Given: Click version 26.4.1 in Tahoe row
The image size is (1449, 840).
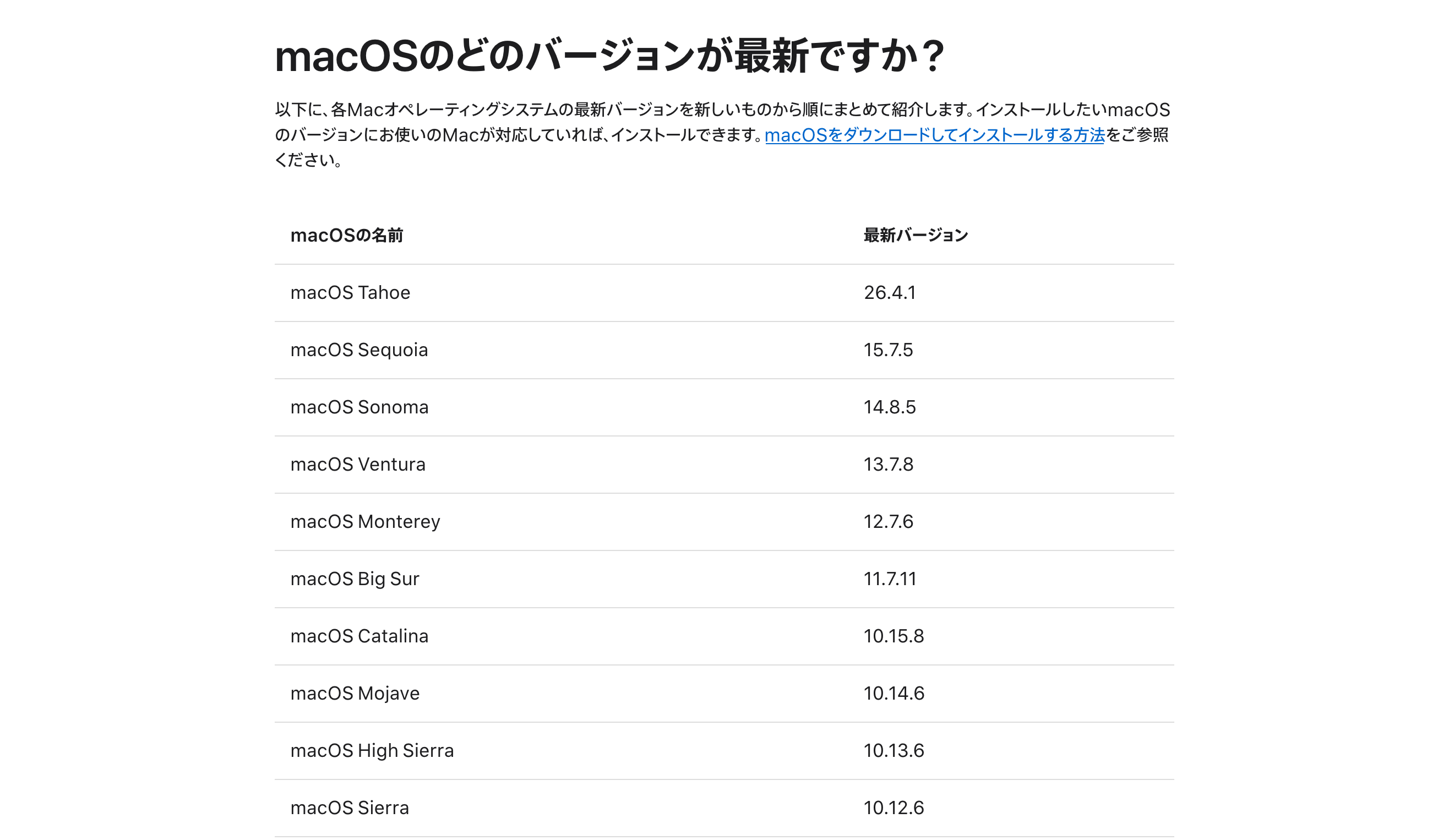Looking at the screenshot, I should click(x=890, y=293).
